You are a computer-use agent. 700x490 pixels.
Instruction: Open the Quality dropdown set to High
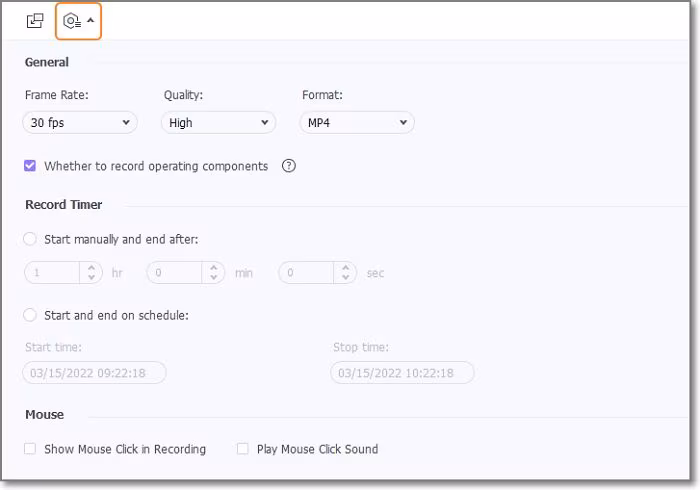click(218, 123)
